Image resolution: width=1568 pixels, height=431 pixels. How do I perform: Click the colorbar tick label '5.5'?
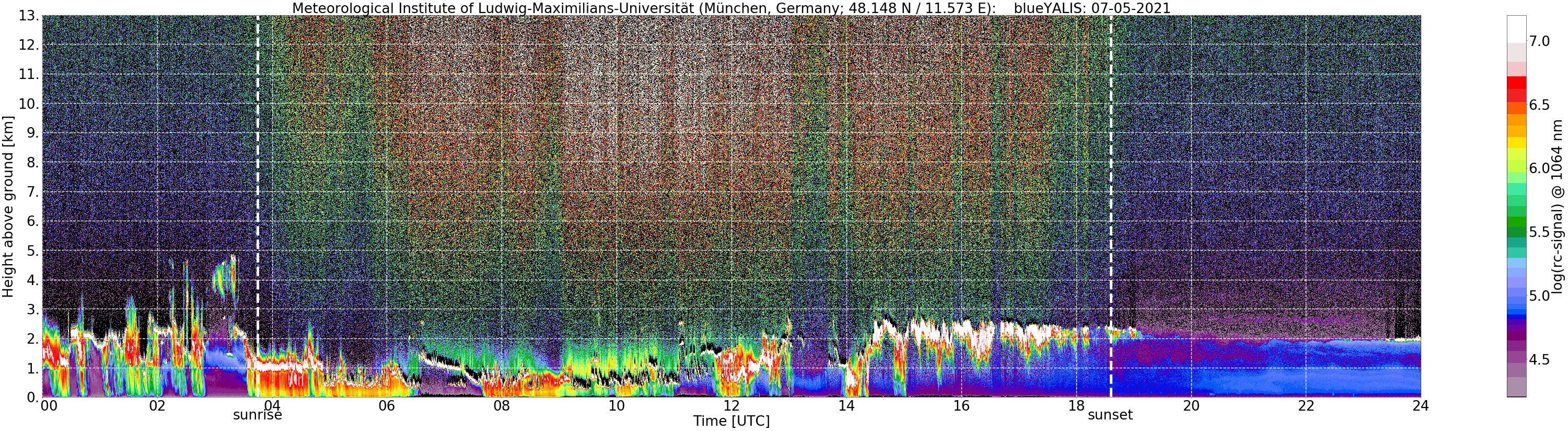(1539, 232)
